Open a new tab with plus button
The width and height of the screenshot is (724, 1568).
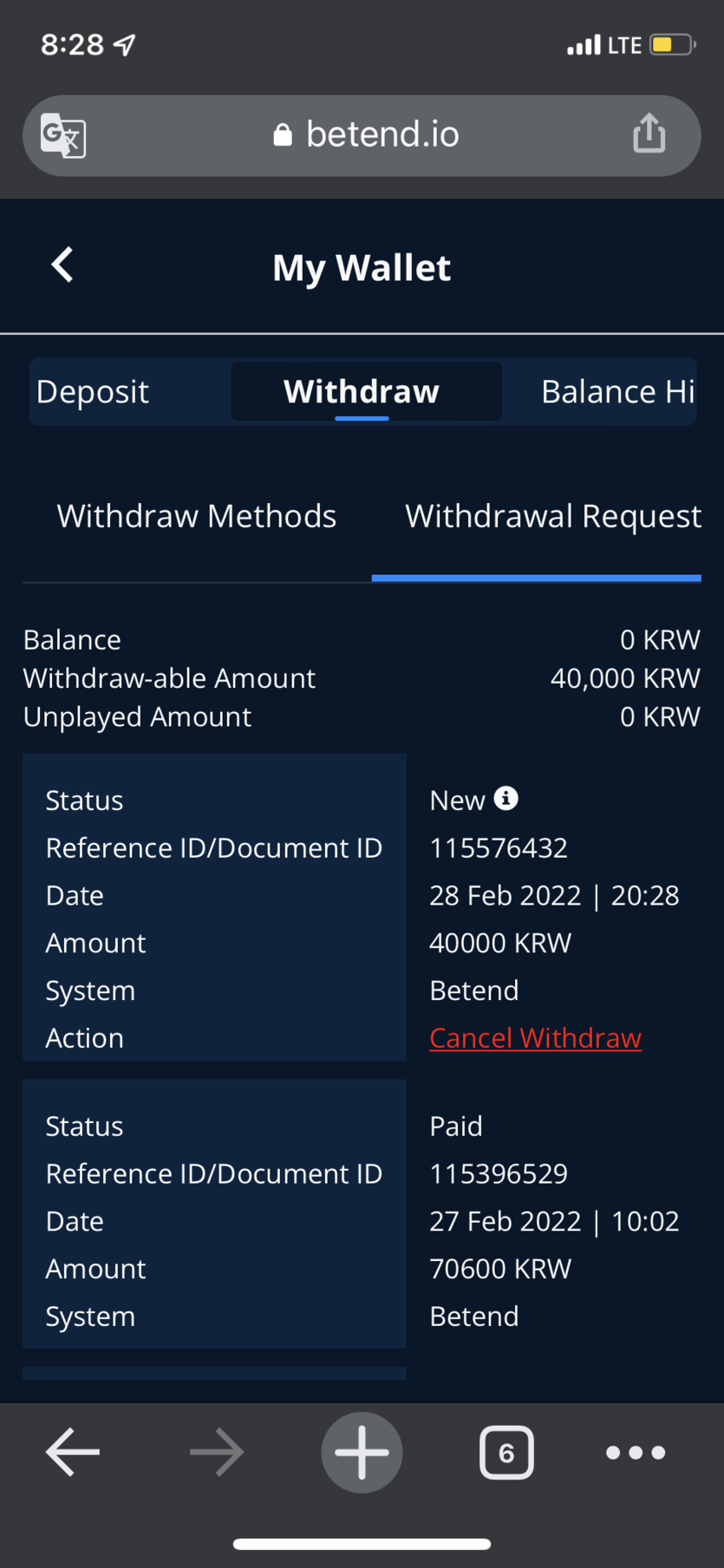(x=362, y=1452)
